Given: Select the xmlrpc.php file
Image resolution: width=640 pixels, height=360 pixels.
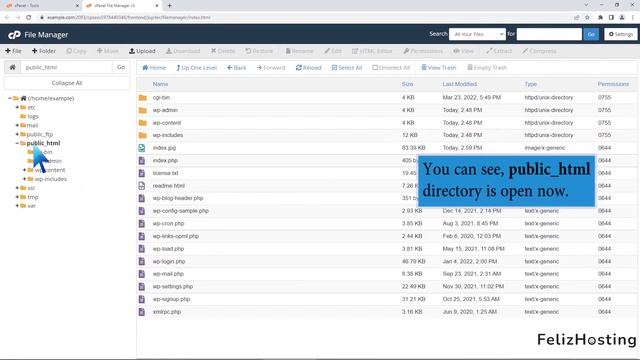Looking at the screenshot, I should (167, 312).
